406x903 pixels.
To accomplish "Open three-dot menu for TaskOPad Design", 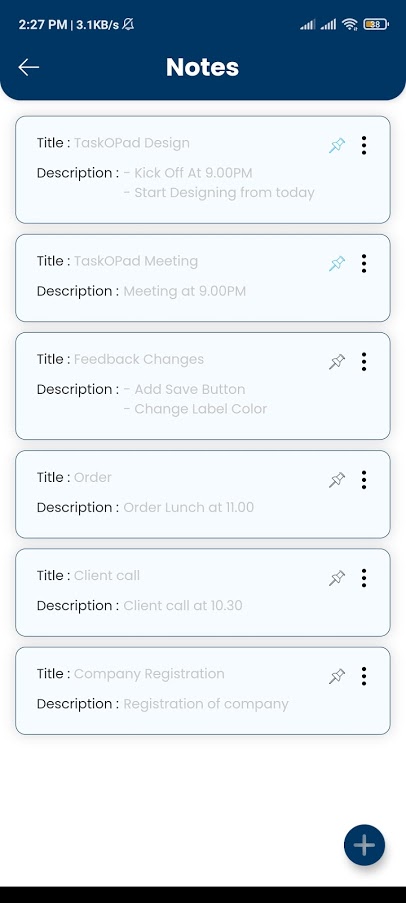I will (363, 146).
